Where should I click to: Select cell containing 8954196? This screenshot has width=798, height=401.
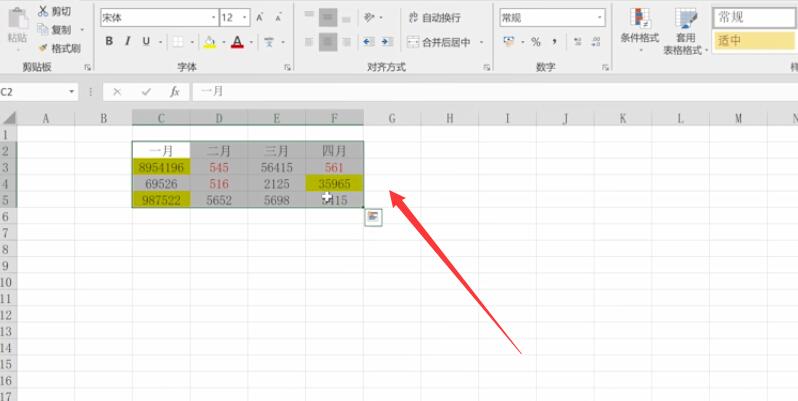tap(161, 167)
